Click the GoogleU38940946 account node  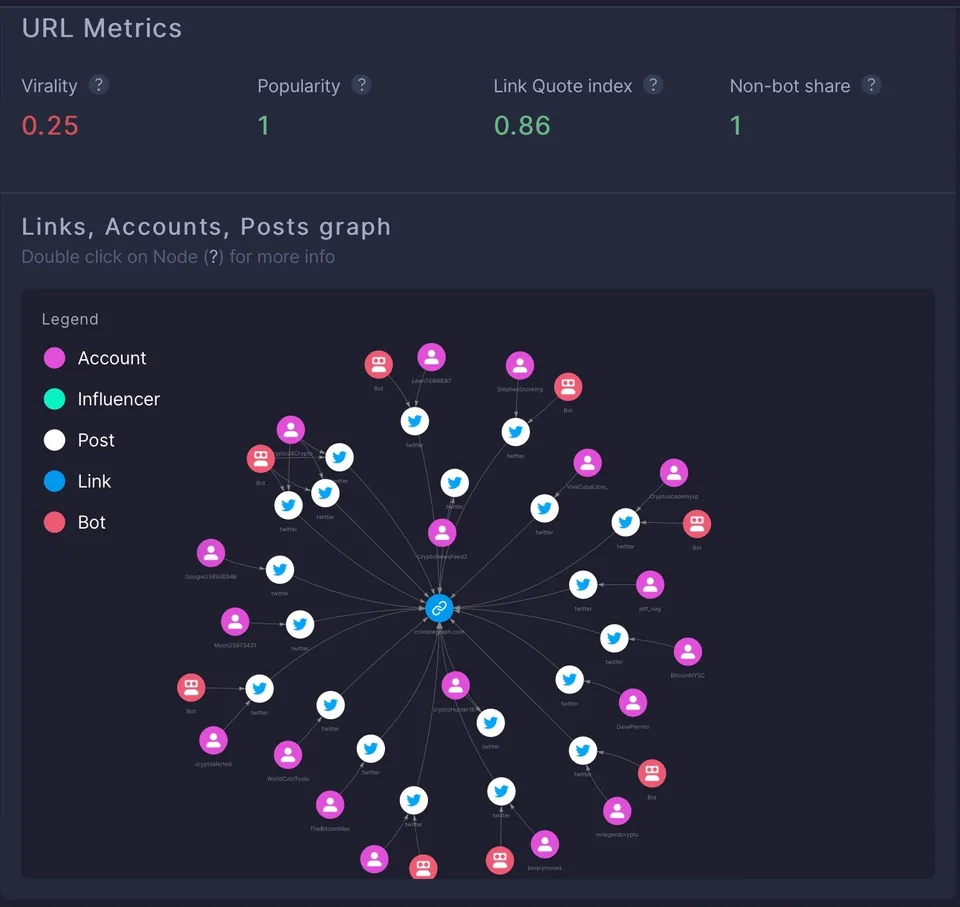211,553
